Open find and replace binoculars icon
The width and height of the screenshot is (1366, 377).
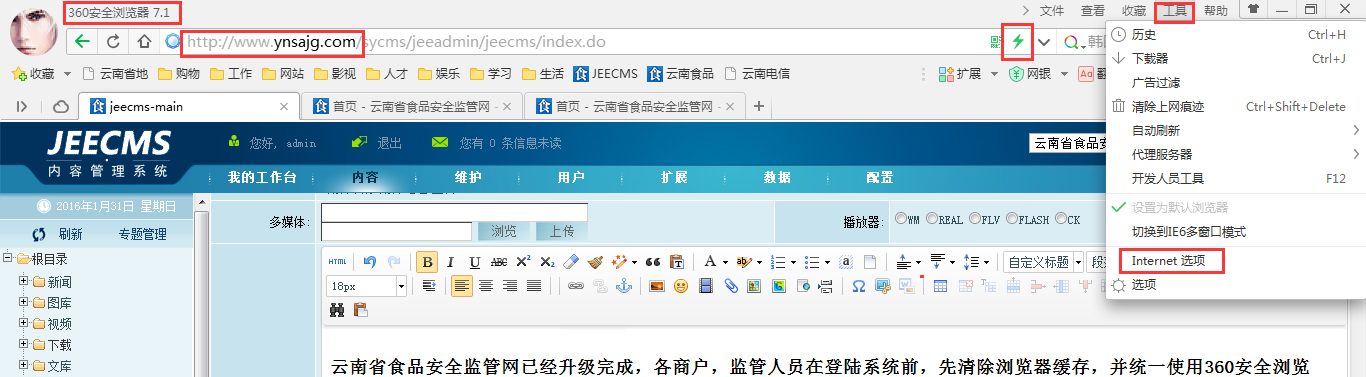[x=337, y=310]
